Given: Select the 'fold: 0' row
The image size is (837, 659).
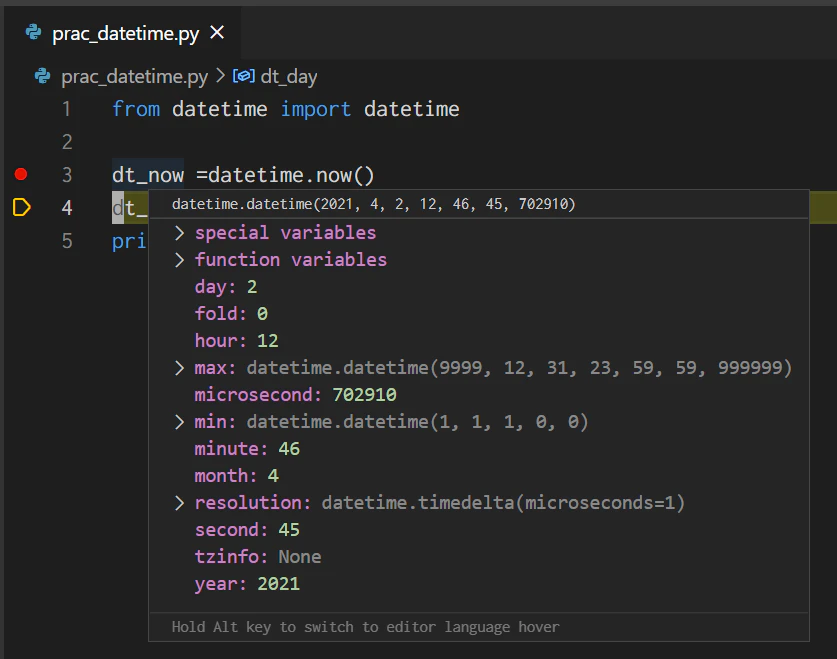Looking at the screenshot, I should 479,314.
